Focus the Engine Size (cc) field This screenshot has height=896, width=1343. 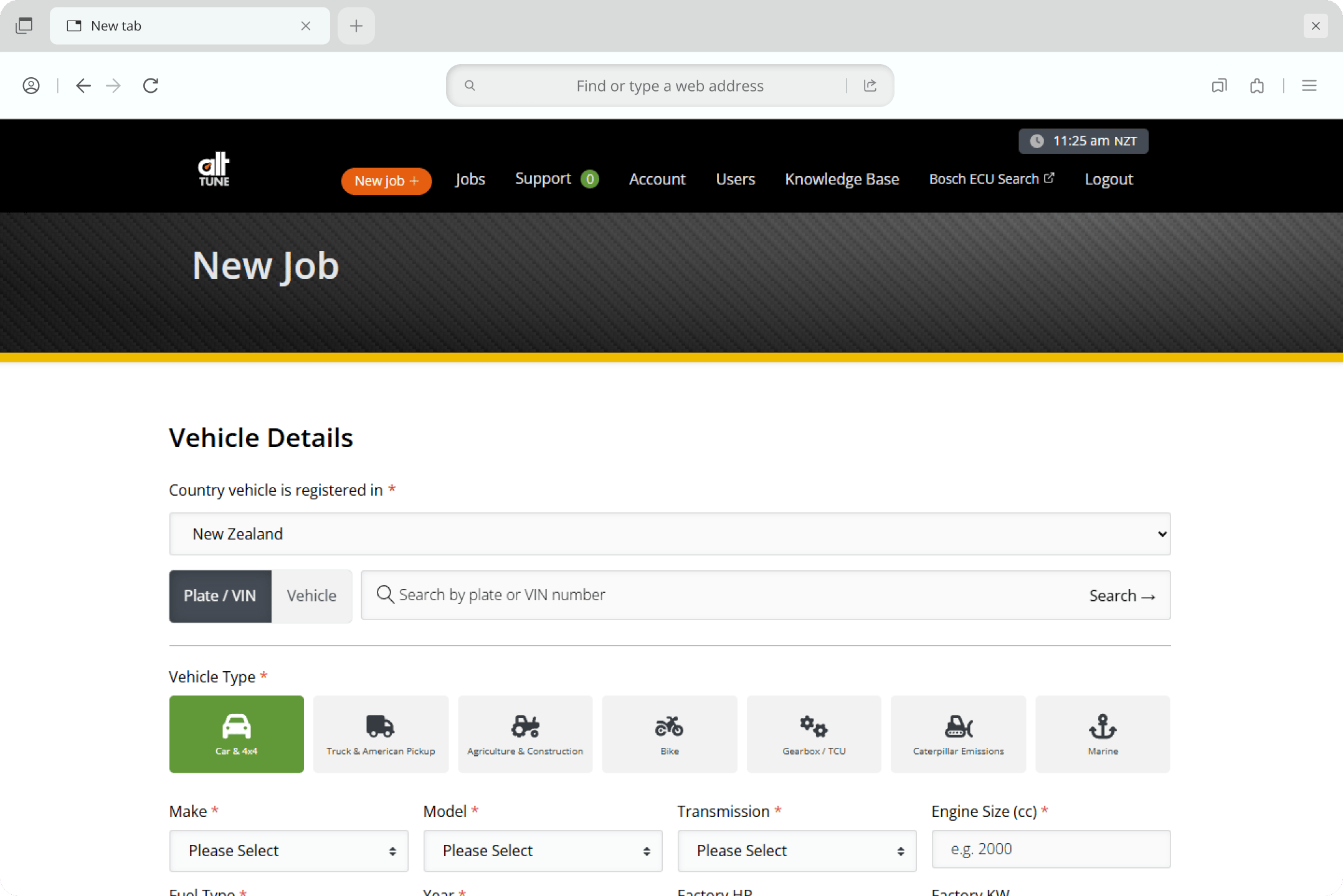coord(1051,849)
